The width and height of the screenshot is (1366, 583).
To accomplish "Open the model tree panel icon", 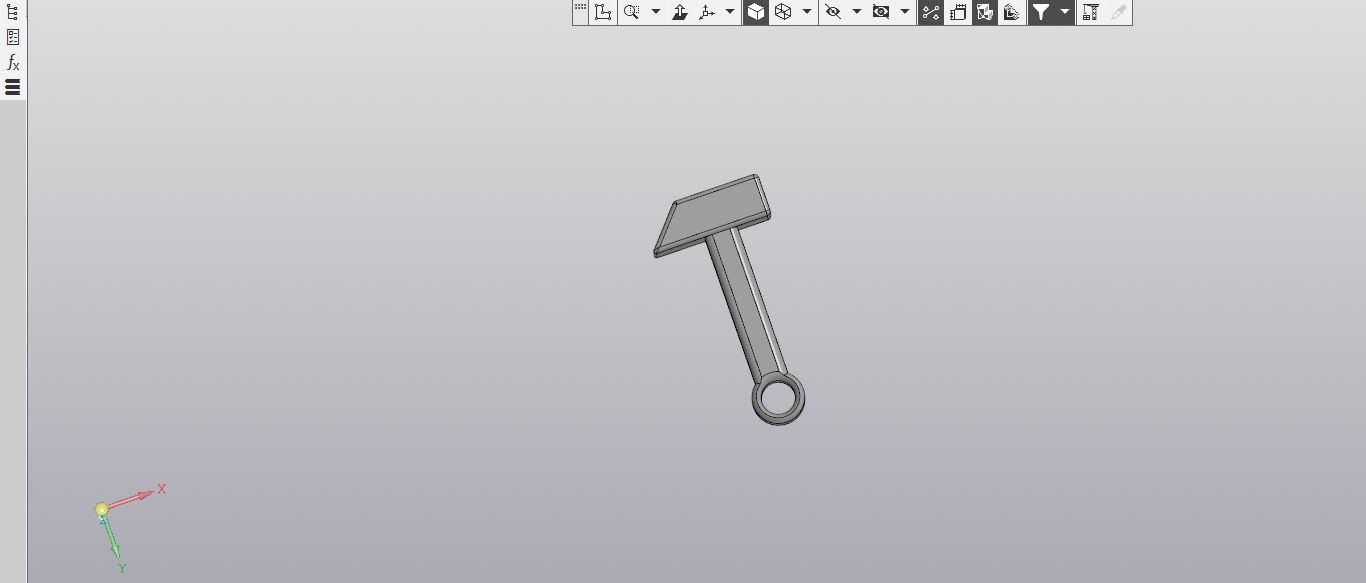I will click(x=13, y=12).
